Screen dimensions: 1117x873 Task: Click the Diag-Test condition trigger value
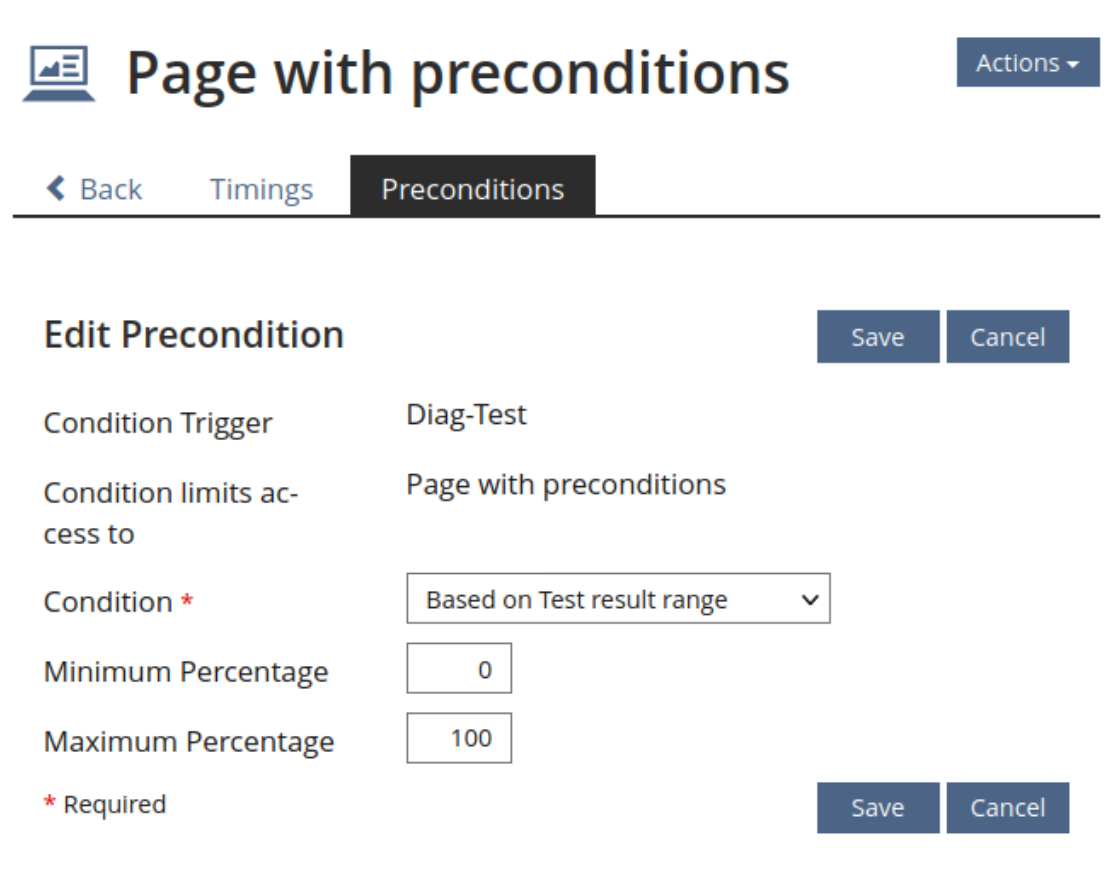tap(466, 414)
